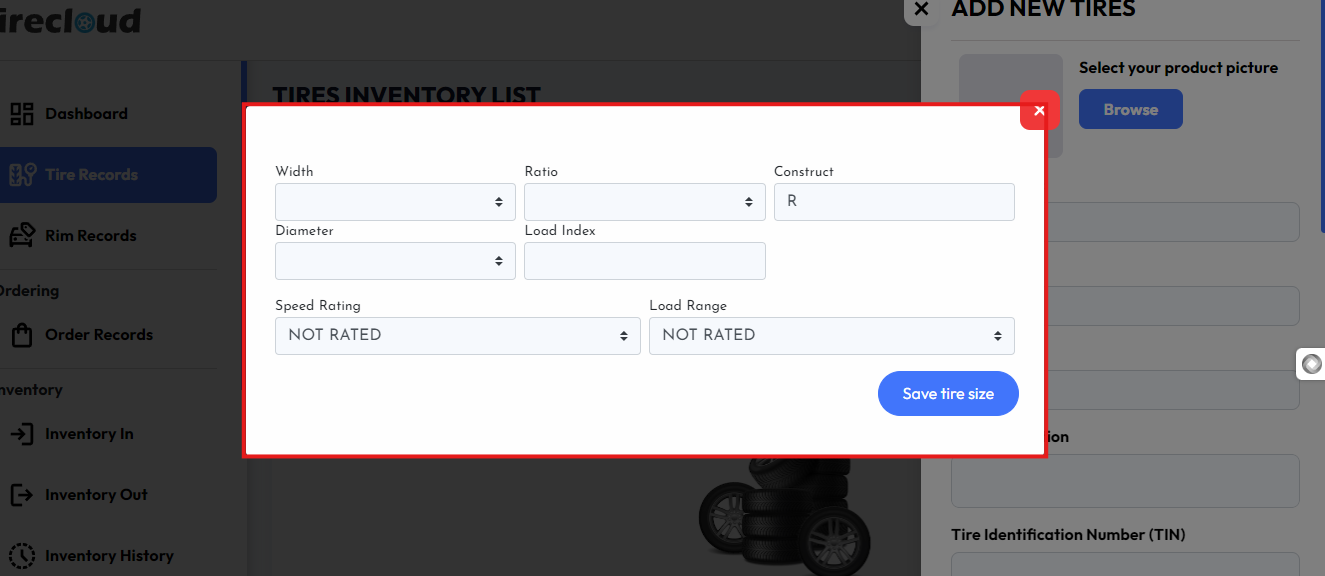The height and width of the screenshot is (576, 1325).
Task: Expand the Load Range dropdown
Action: [831, 336]
